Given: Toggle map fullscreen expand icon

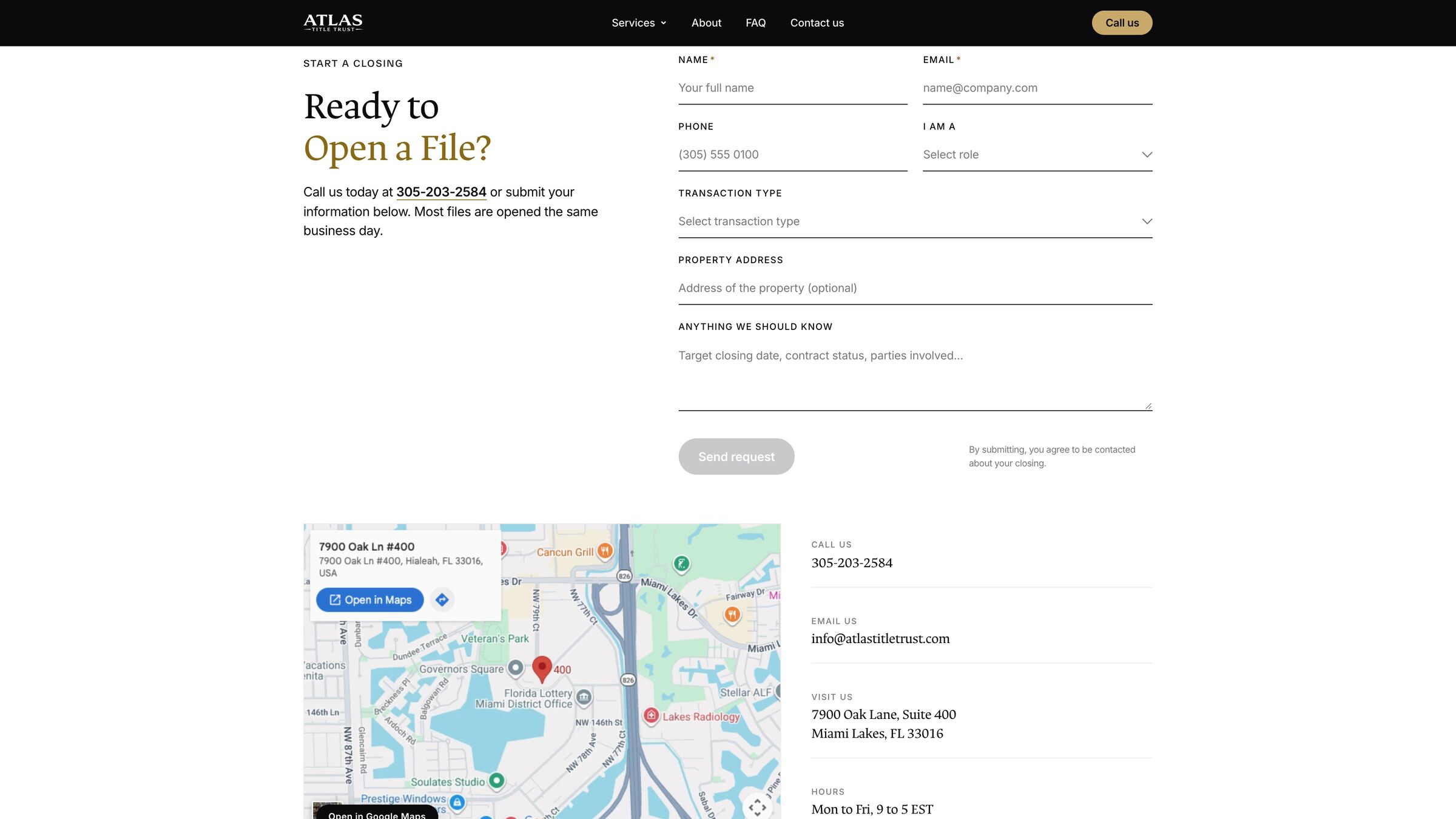Looking at the screenshot, I should pyautogui.click(x=757, y=807).
